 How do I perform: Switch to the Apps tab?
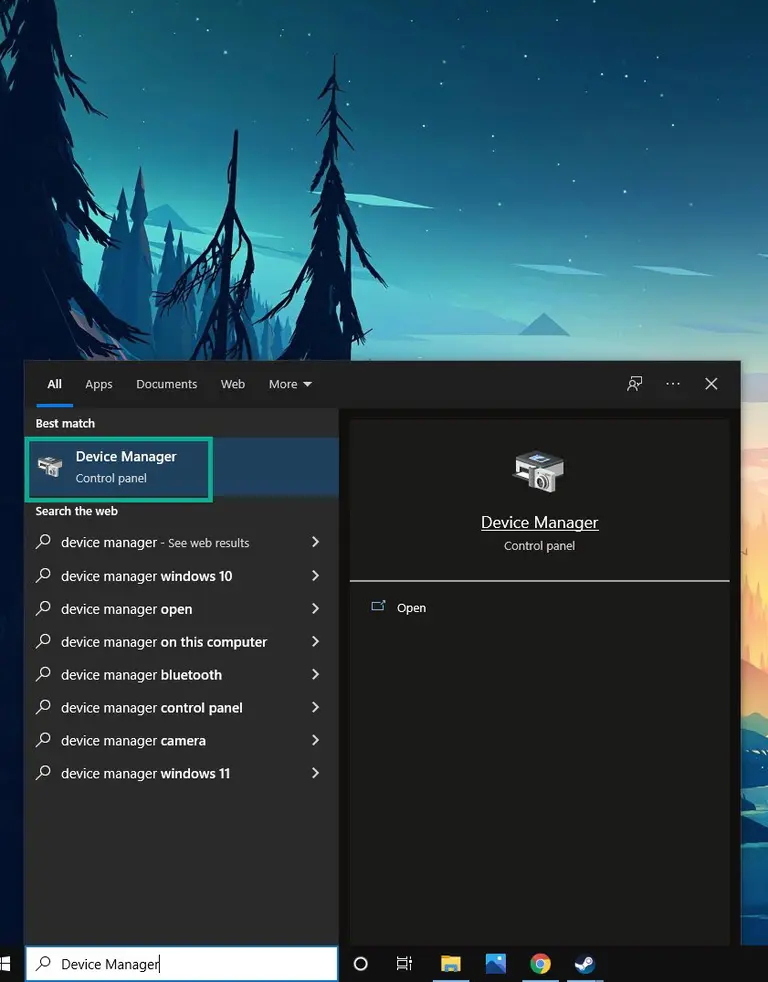click(99, 384)
